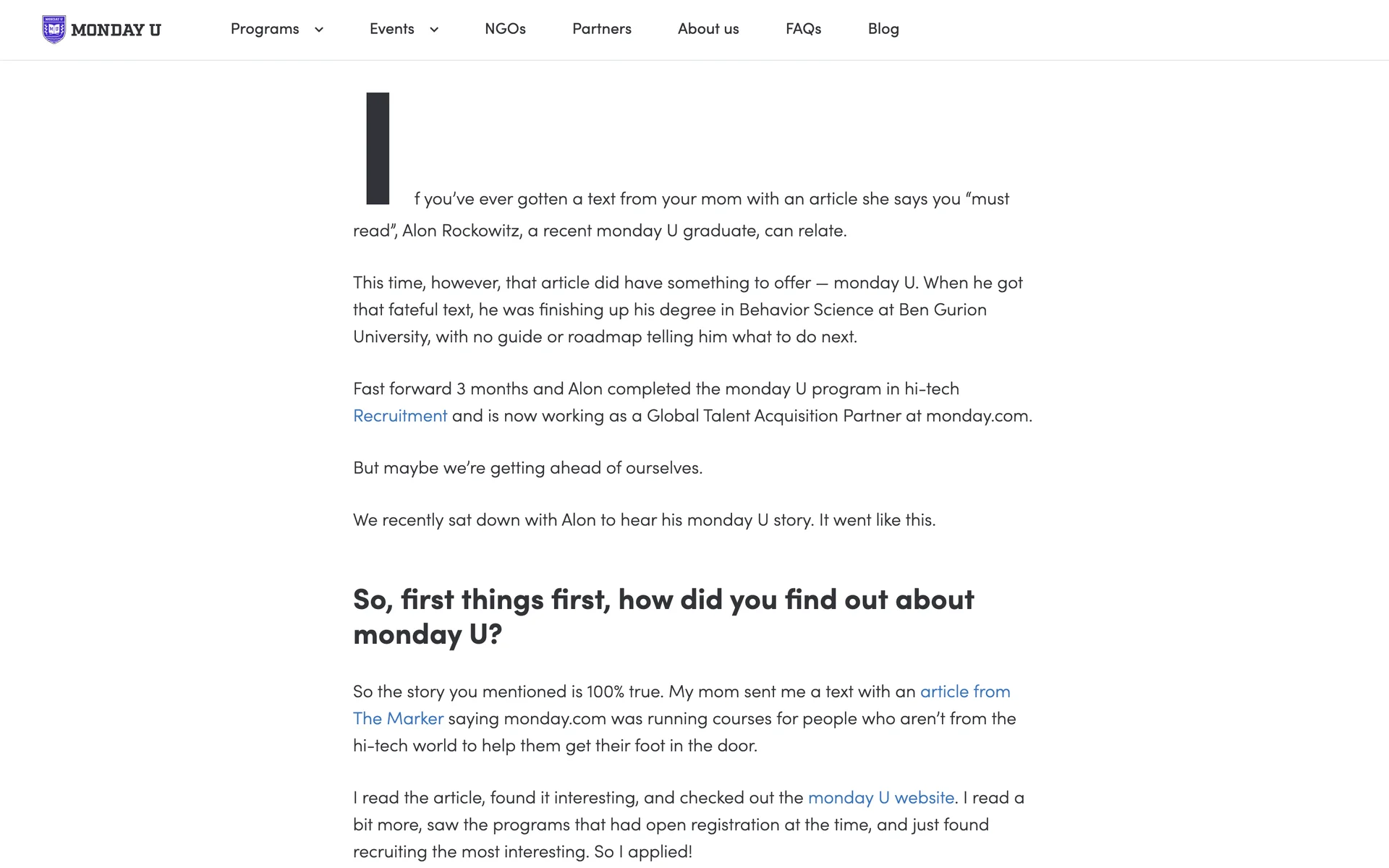
Task: Visit the Blog section
Action: 883,29
